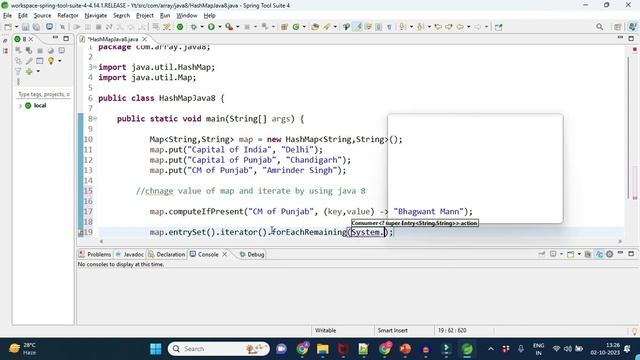Collapse the import fold on line 3
This screenshot has width=640, height=360.
pos(95,67)
